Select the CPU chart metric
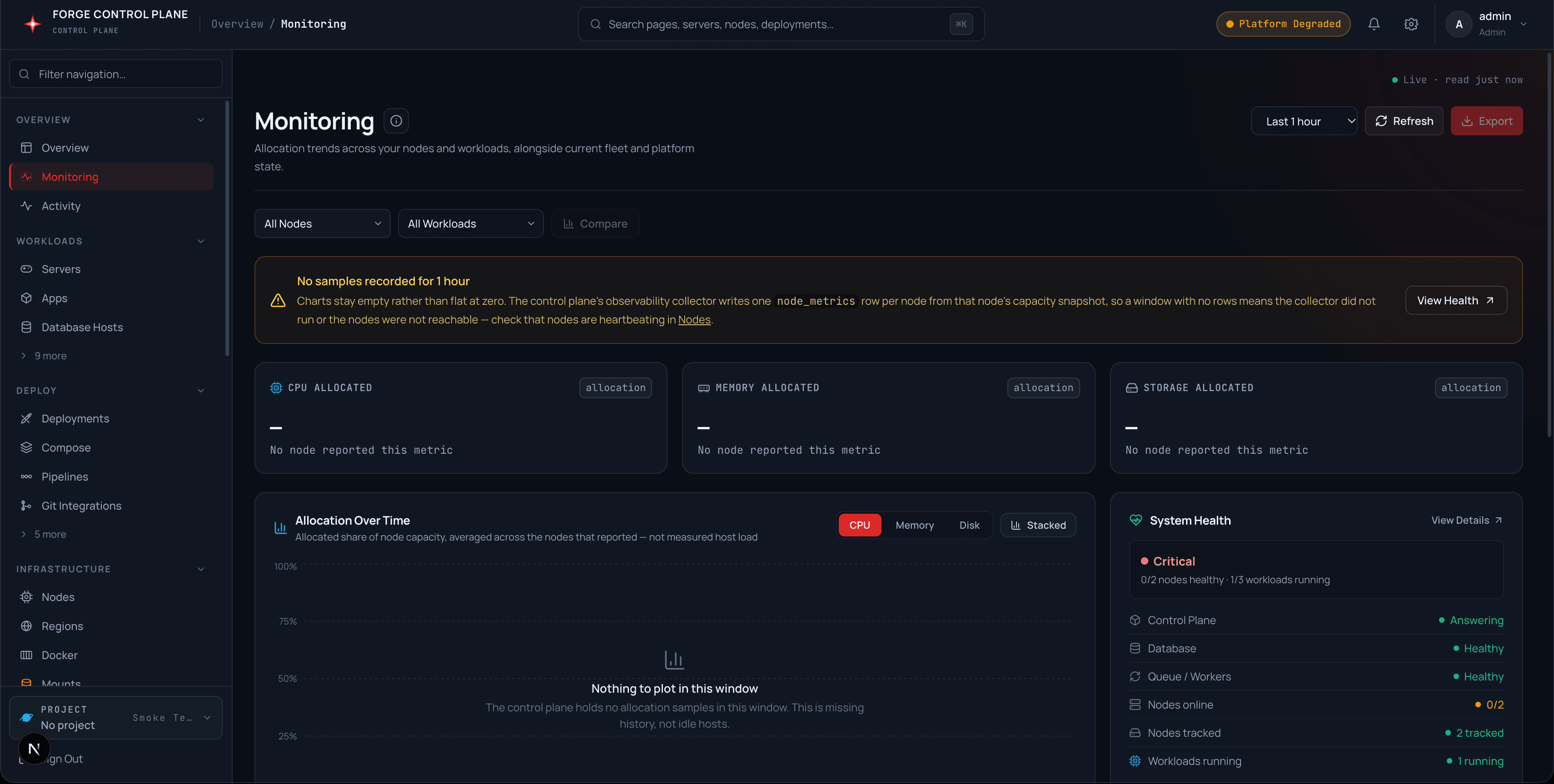Screen dimensions: 1554x784 coord(860,525)
